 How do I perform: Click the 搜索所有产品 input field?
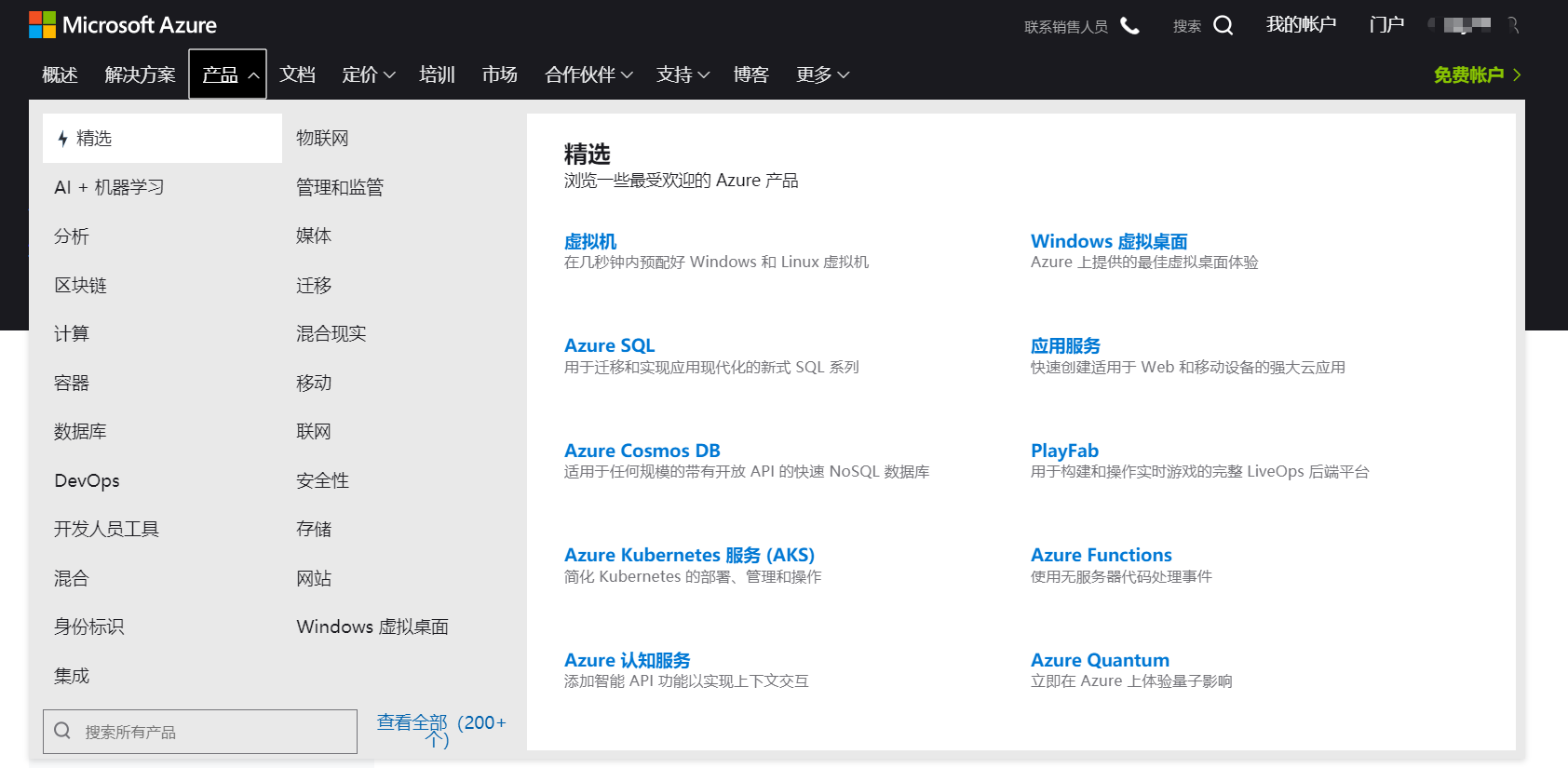pyautogui.click(x=200, y=732)
